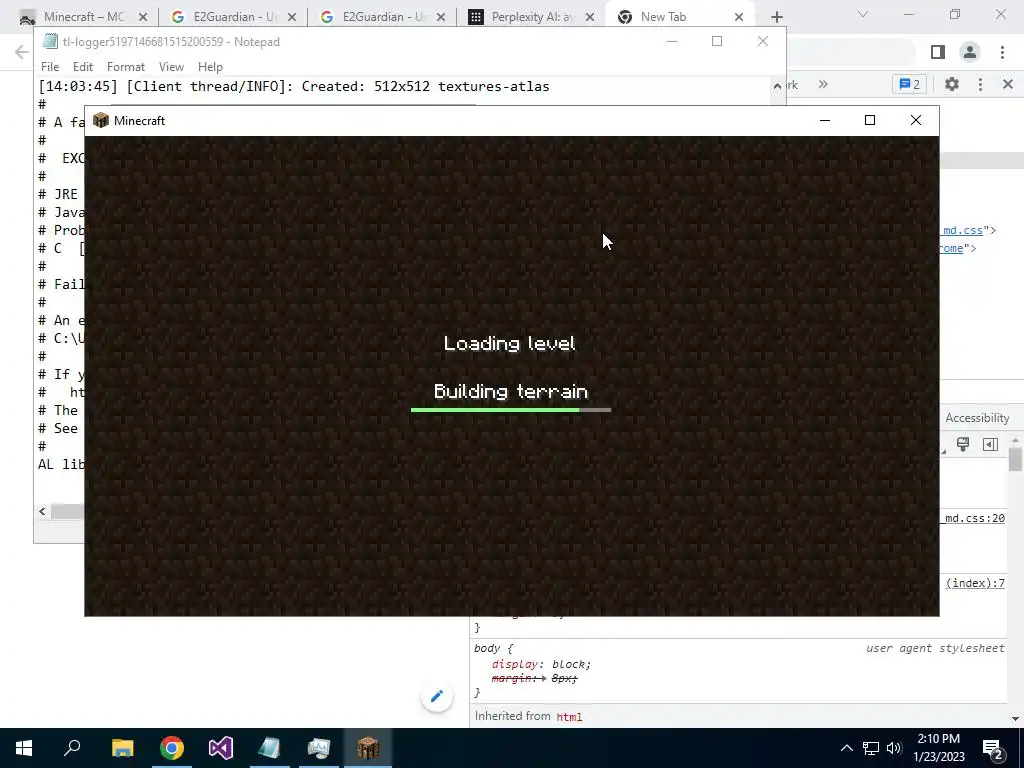The height and width of the screenshot is (768, 1024).
Task: Close the DevTools panel
Action: (1008, 84)
